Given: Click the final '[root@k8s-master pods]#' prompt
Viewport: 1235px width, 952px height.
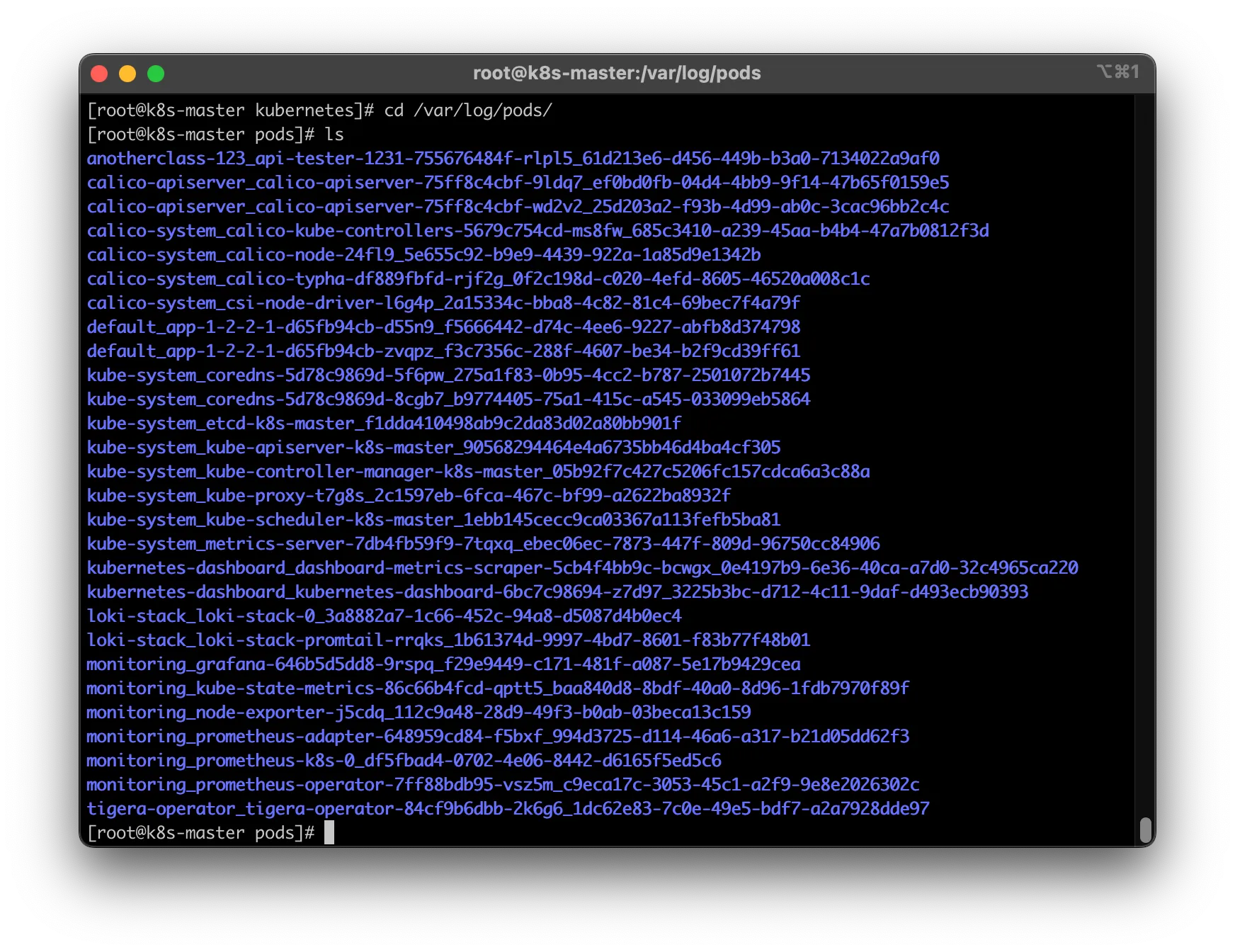Looking at the screenshot, I should (200, 833).
